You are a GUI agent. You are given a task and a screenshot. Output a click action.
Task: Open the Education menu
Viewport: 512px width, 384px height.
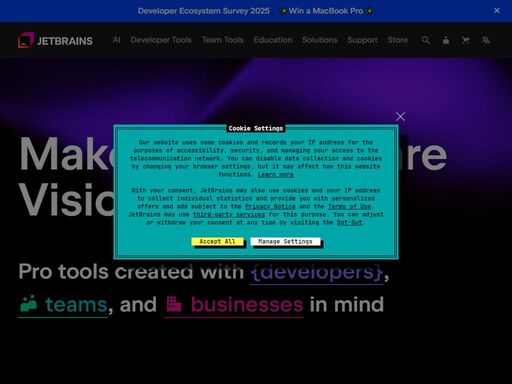tap(273, 40)
